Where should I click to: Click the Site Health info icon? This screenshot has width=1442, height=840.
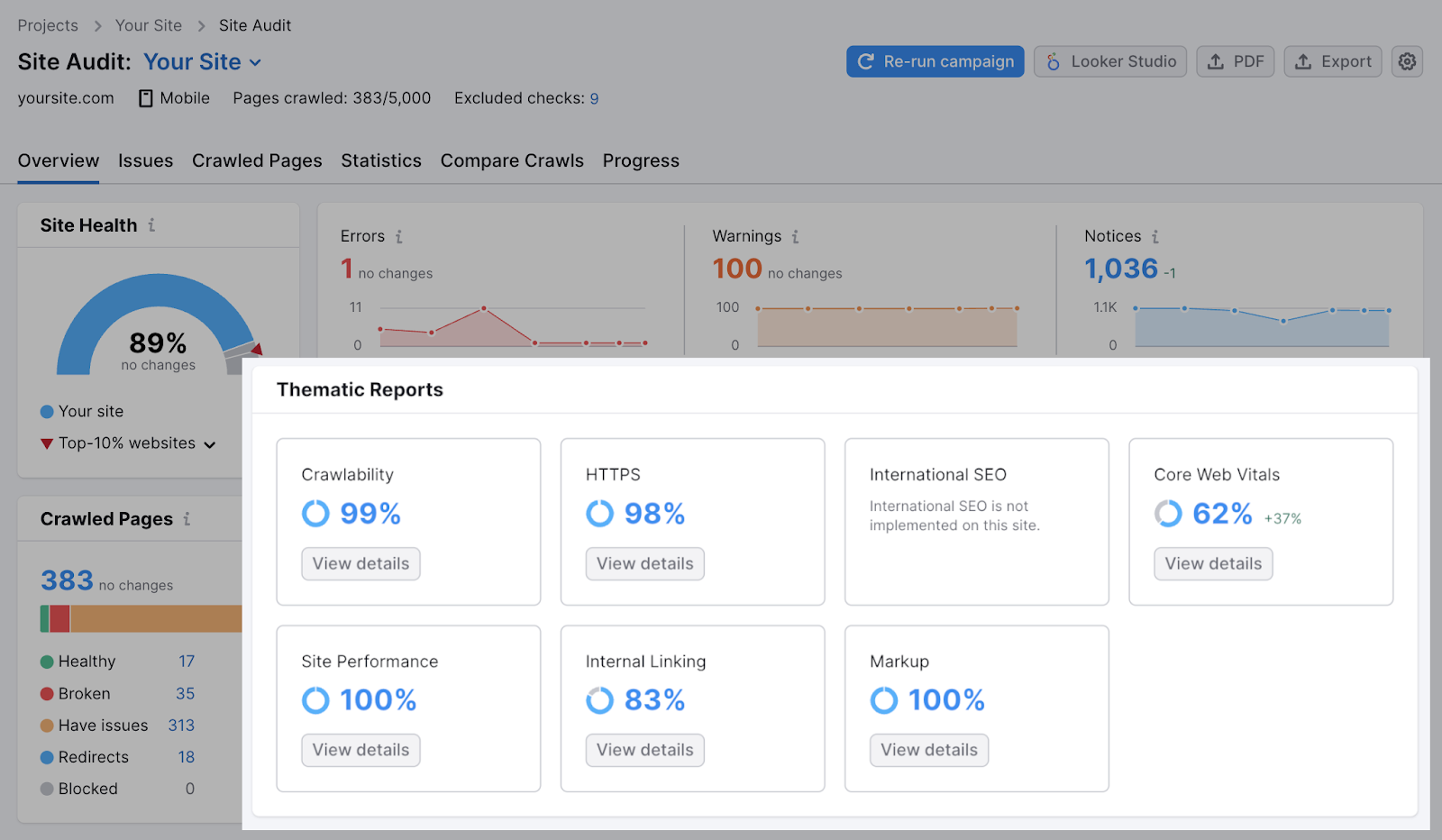(151, 225)
